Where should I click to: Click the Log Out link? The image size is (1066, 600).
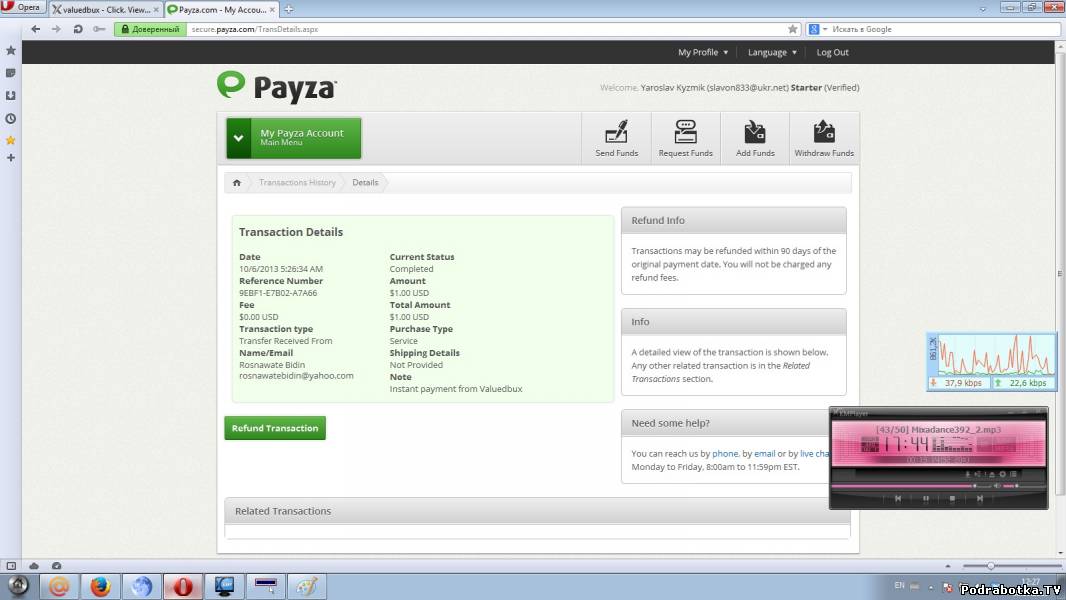[832, 52]
